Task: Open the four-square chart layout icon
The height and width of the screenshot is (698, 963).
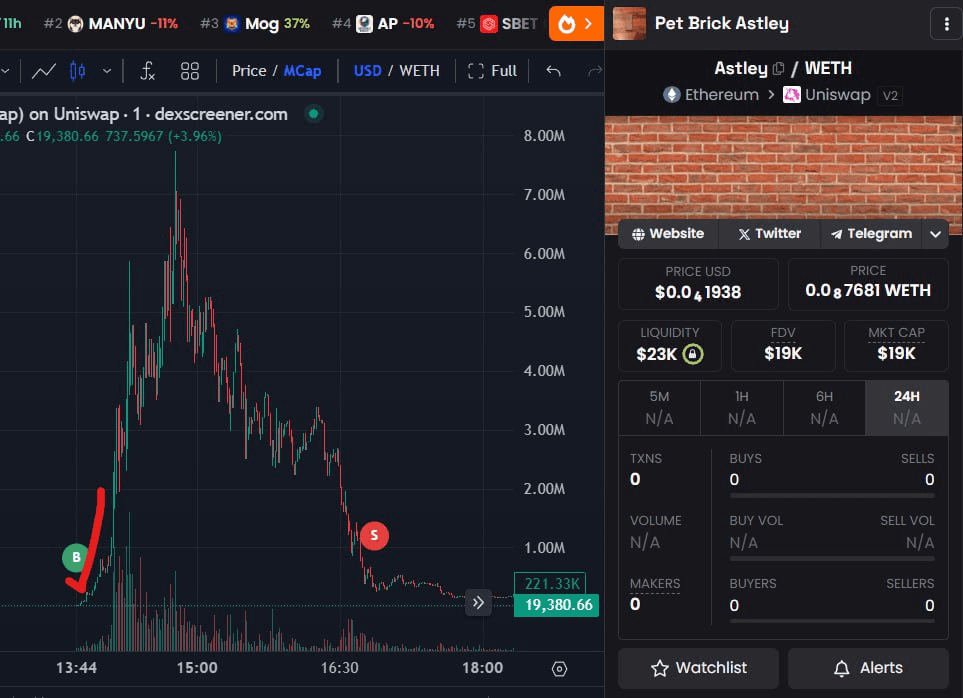Action: pyautogui.click(x=190, y=71)
